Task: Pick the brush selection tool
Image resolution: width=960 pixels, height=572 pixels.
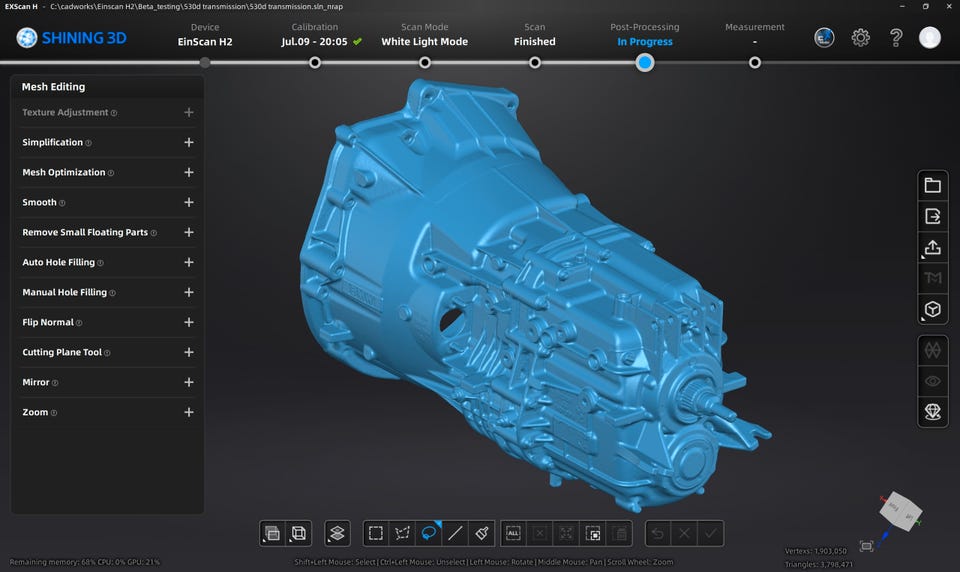Action: point(481,533)
